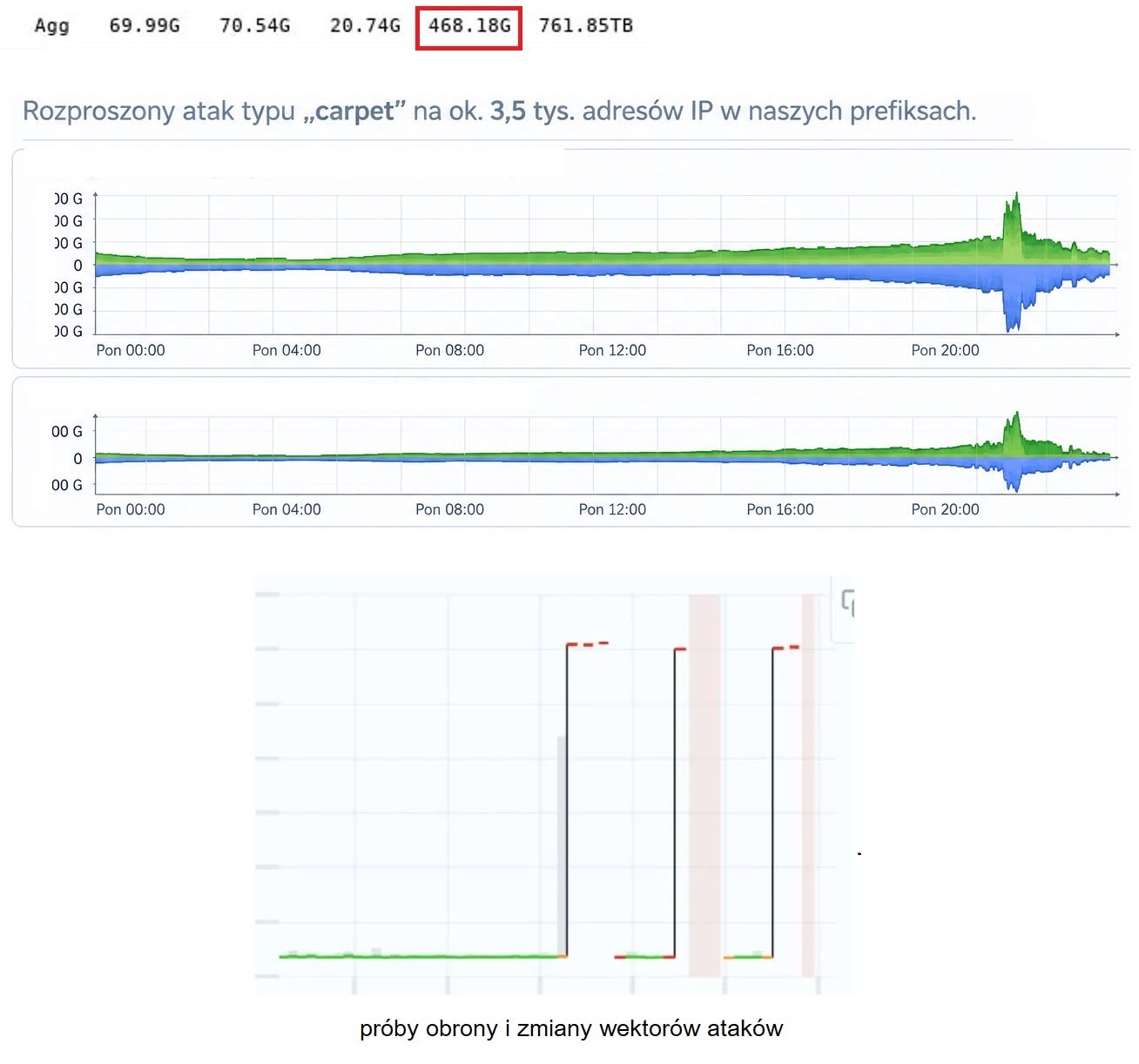Click Pon 00:00 label on lower traffic chart
This screenshot has height=1064, width=1139.
coord(131,509)
